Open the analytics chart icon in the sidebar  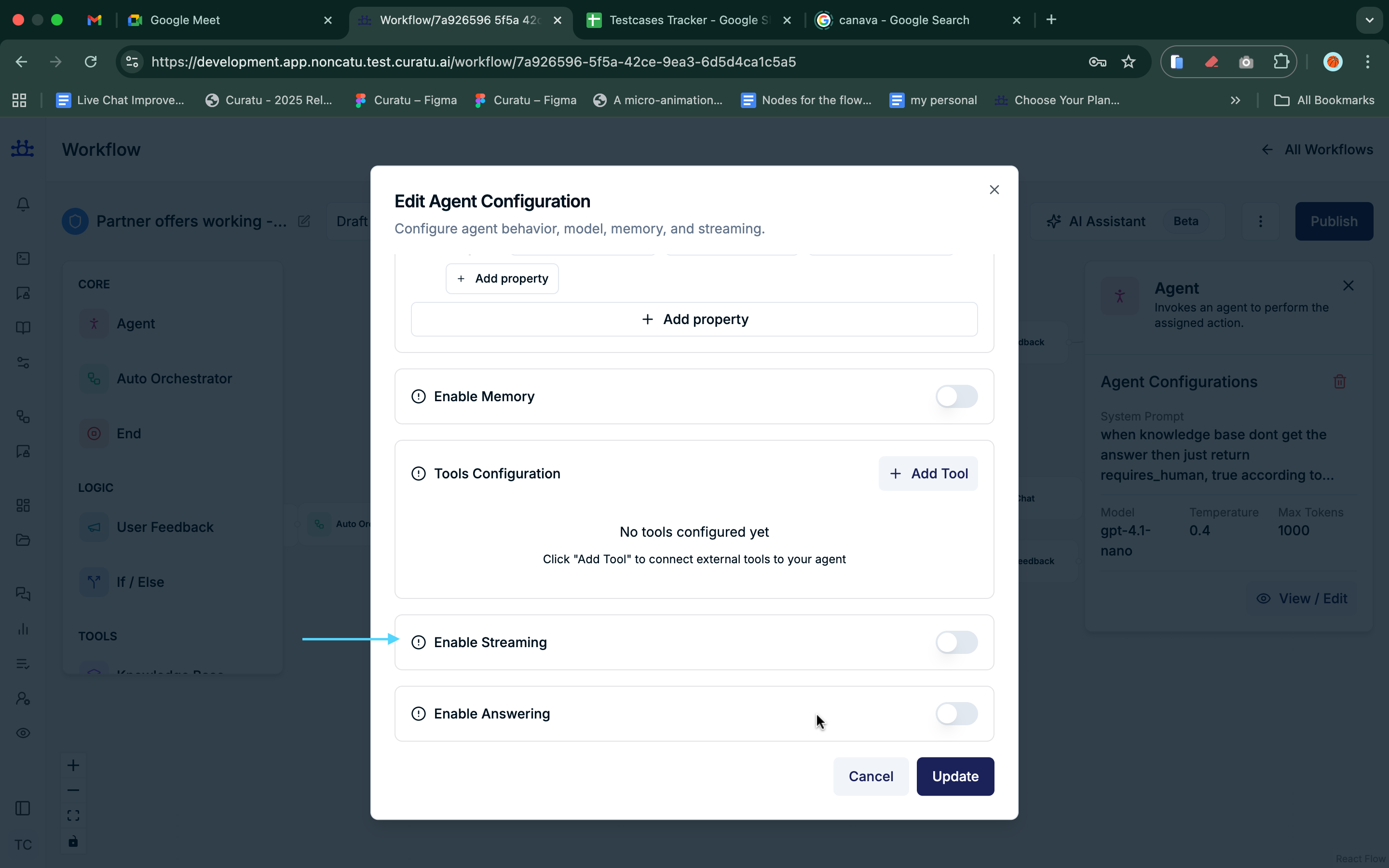coord(22,629)
